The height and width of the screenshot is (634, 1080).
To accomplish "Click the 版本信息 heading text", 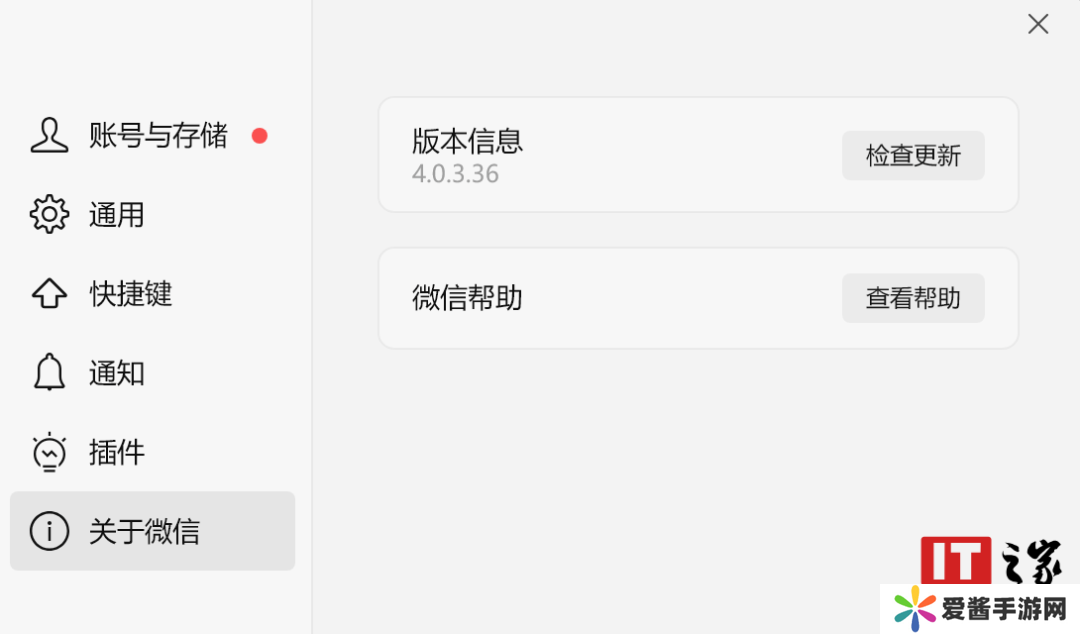I will pos(467,141).
